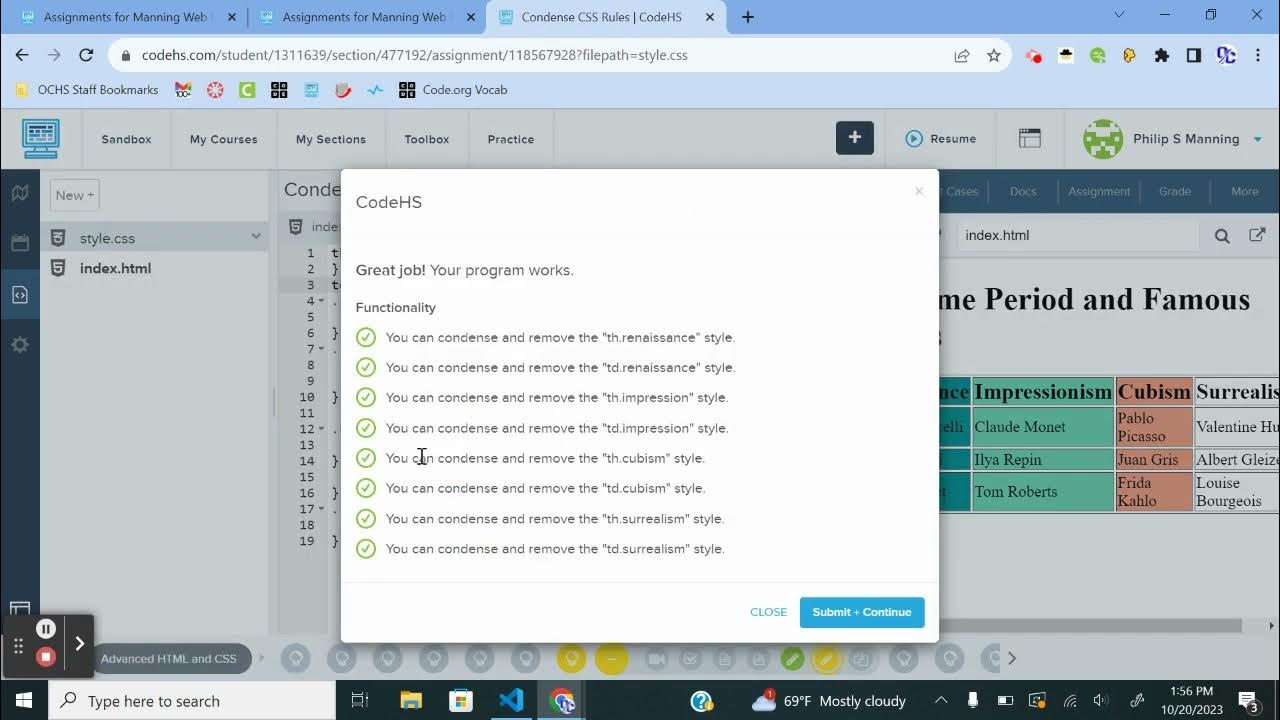Screen dimensions: 1280x720
Task: Switch to first Assignments for Manning tab
Action: [x=126, y=17]
